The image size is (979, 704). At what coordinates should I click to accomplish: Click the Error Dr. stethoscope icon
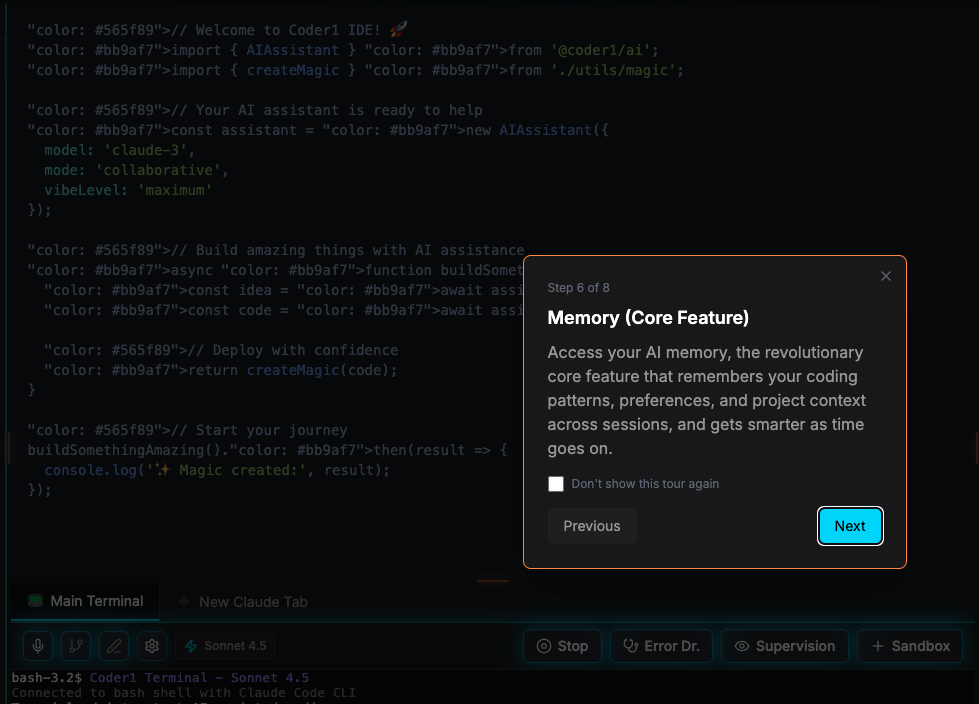[x=632, y=646]
